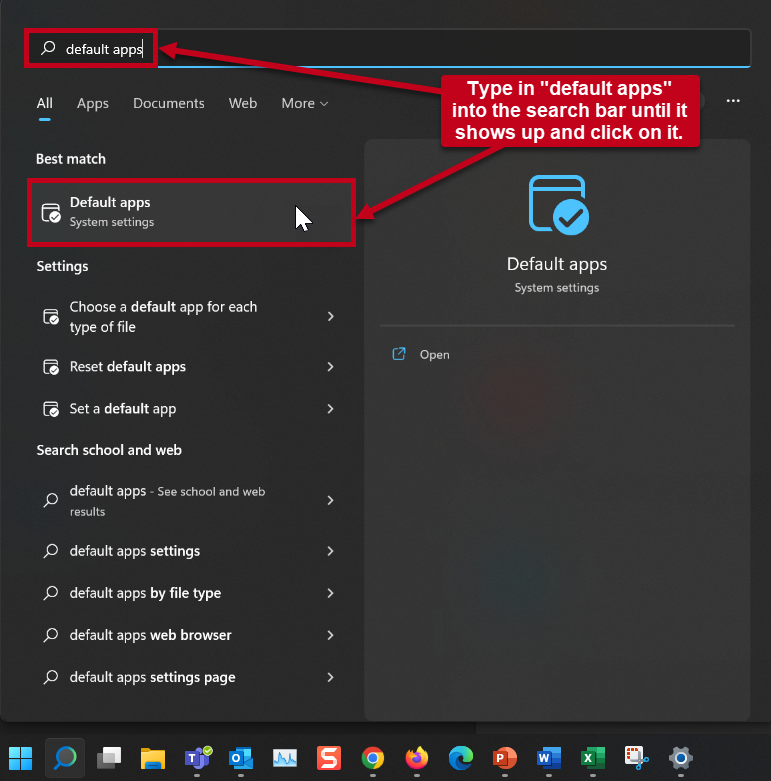Open the three-dot options menu
Viewport: 771px width, 781px height.
pyautogui.click(x=733, y=101)
